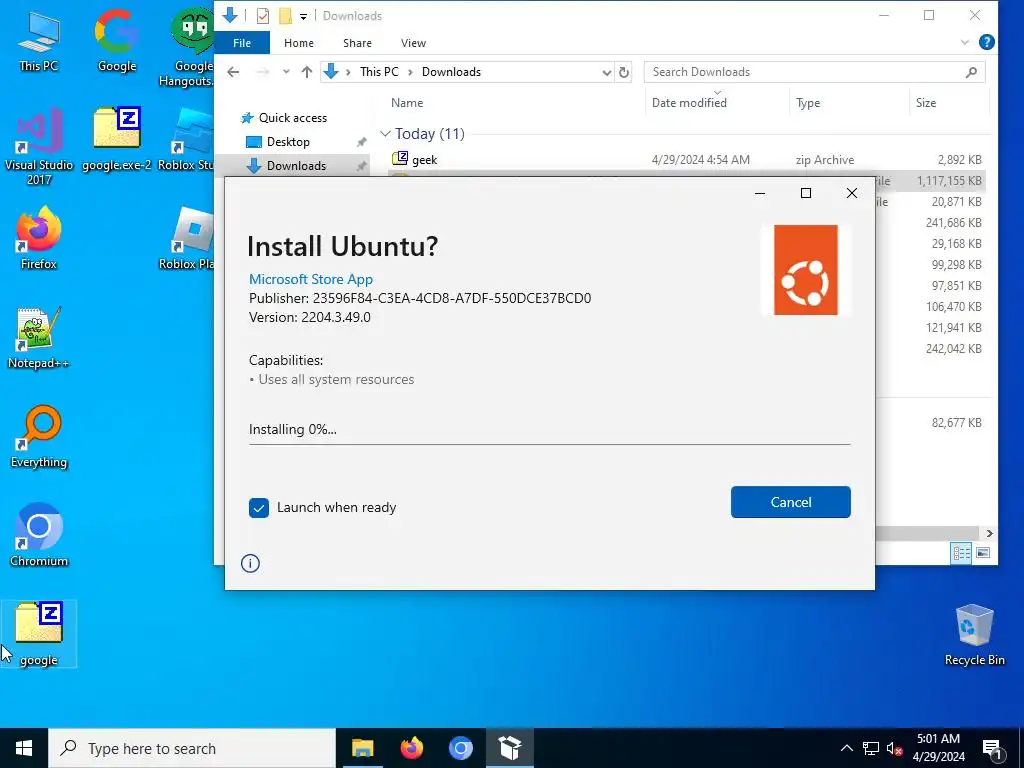Refresh the Downloads folder view
Viewport: 1024px width, 768px height.
tap(624, 72)
